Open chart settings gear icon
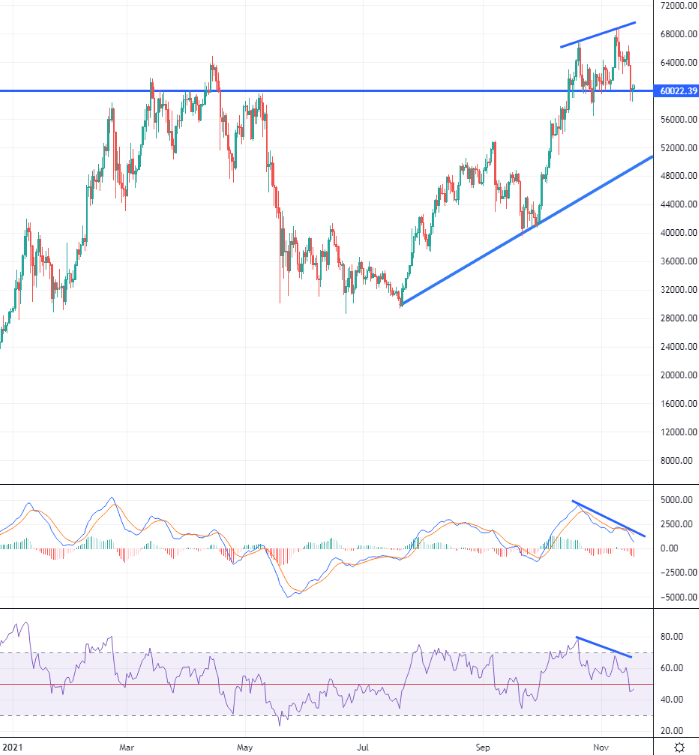 [679, 746]
